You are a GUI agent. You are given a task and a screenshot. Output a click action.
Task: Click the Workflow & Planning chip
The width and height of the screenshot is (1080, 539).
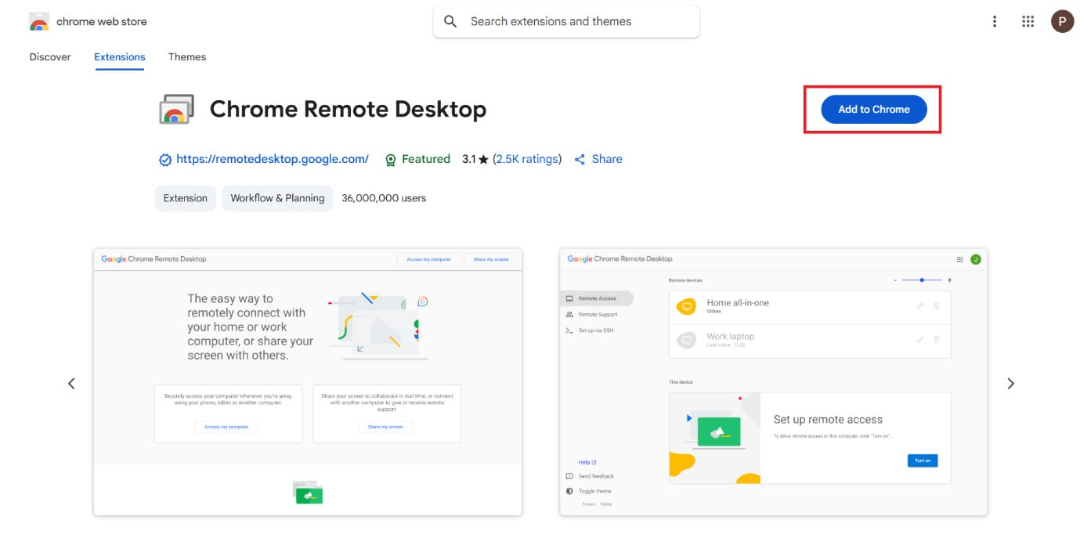[278, 198]
